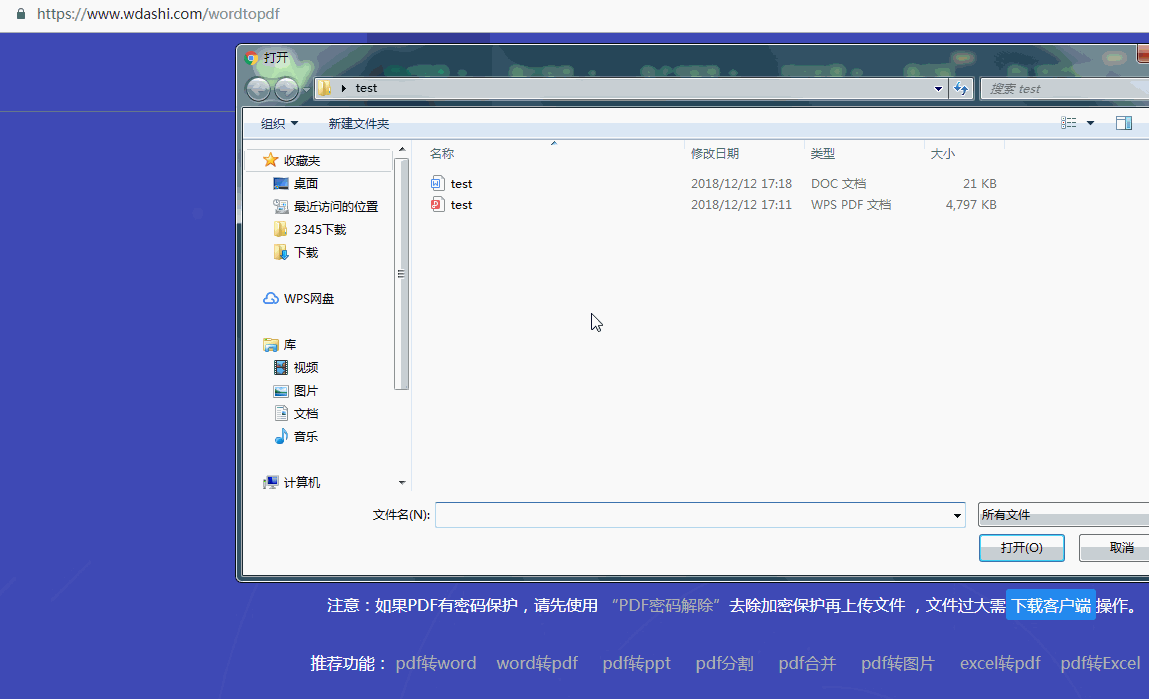This screenshot has width=1149, height=699.
Task: Open the 所有文件 file type dropdown
Action: point(1064,515)
